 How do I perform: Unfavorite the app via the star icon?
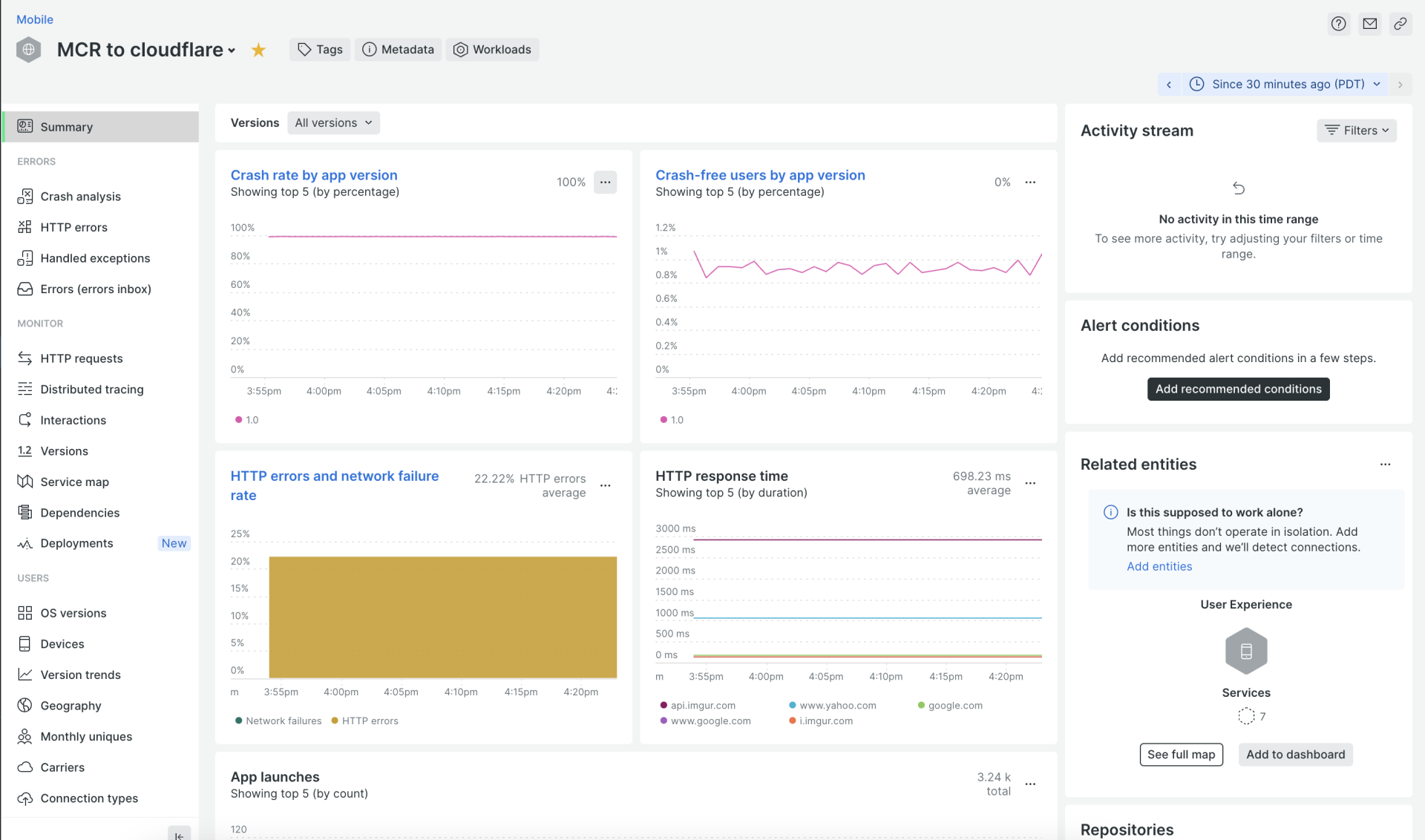click(258, 50)
